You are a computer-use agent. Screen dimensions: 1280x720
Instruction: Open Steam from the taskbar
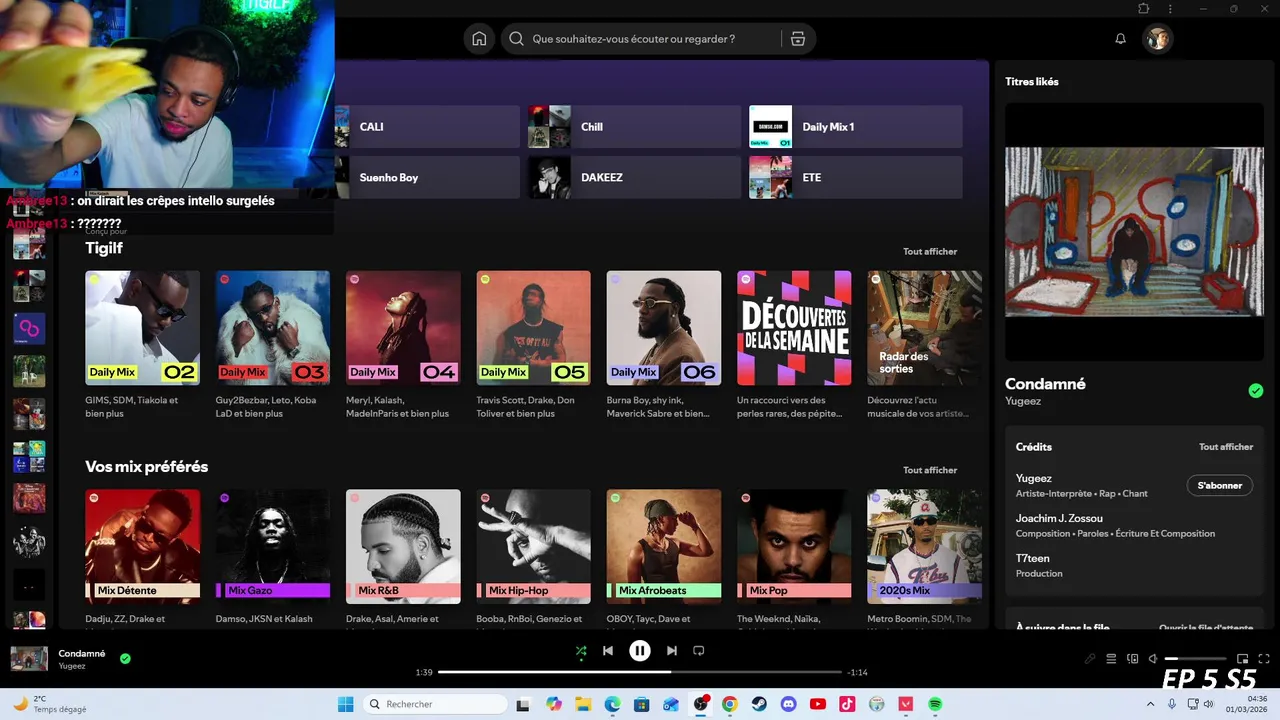pyautogui.click(x=759, y=704)
